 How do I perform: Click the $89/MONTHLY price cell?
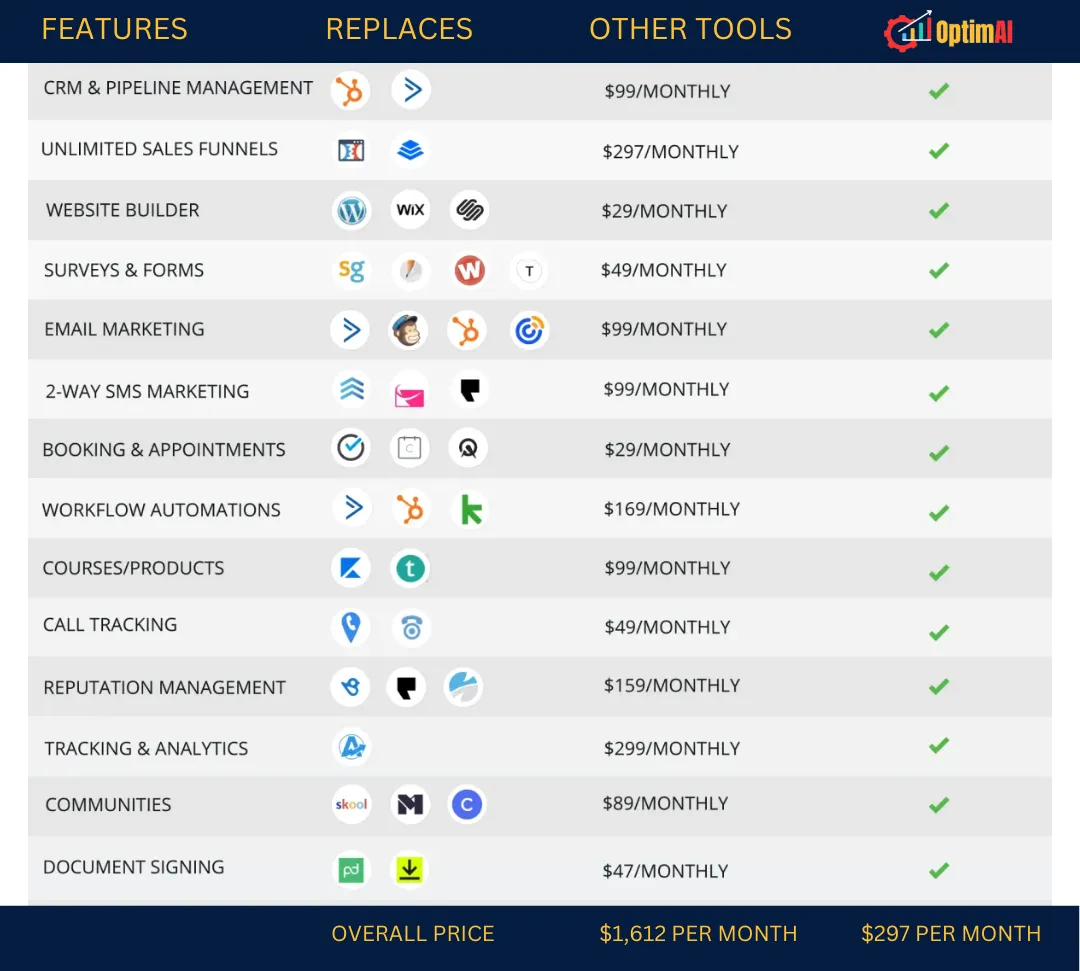[x=665, y=803]
